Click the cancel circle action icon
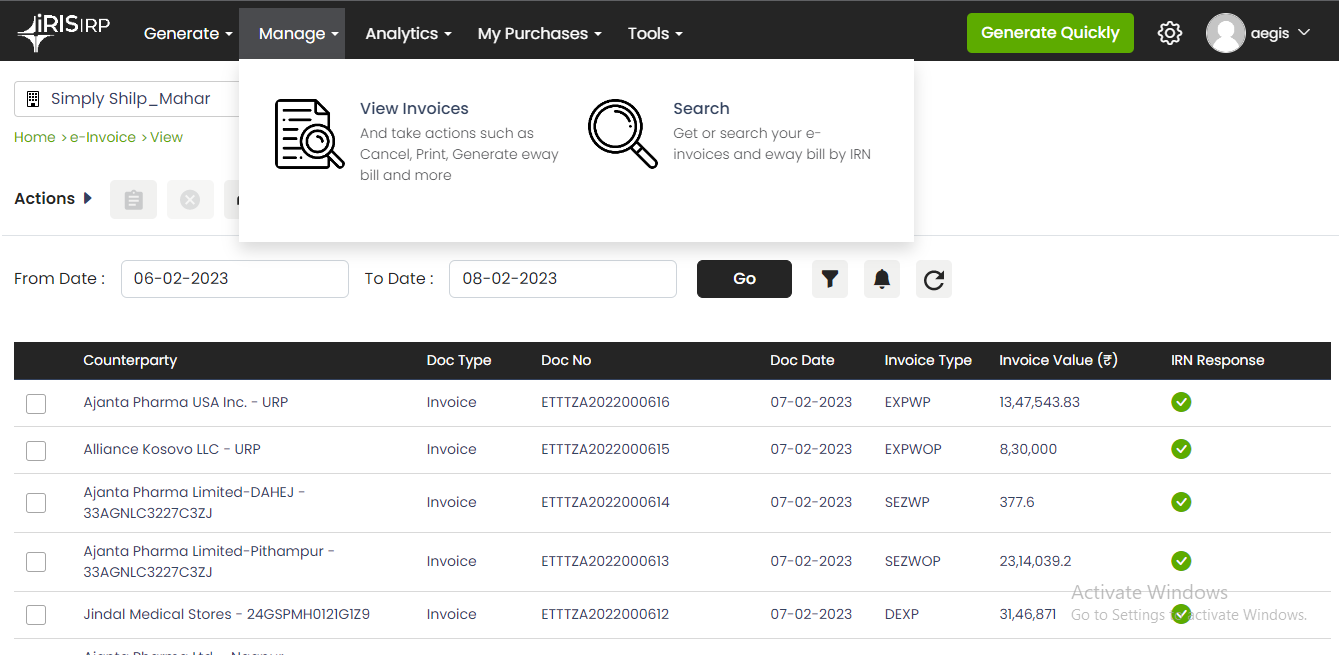Image resolution: width=1339 pixels, height=655 pixels. click(x=190, y=200)
